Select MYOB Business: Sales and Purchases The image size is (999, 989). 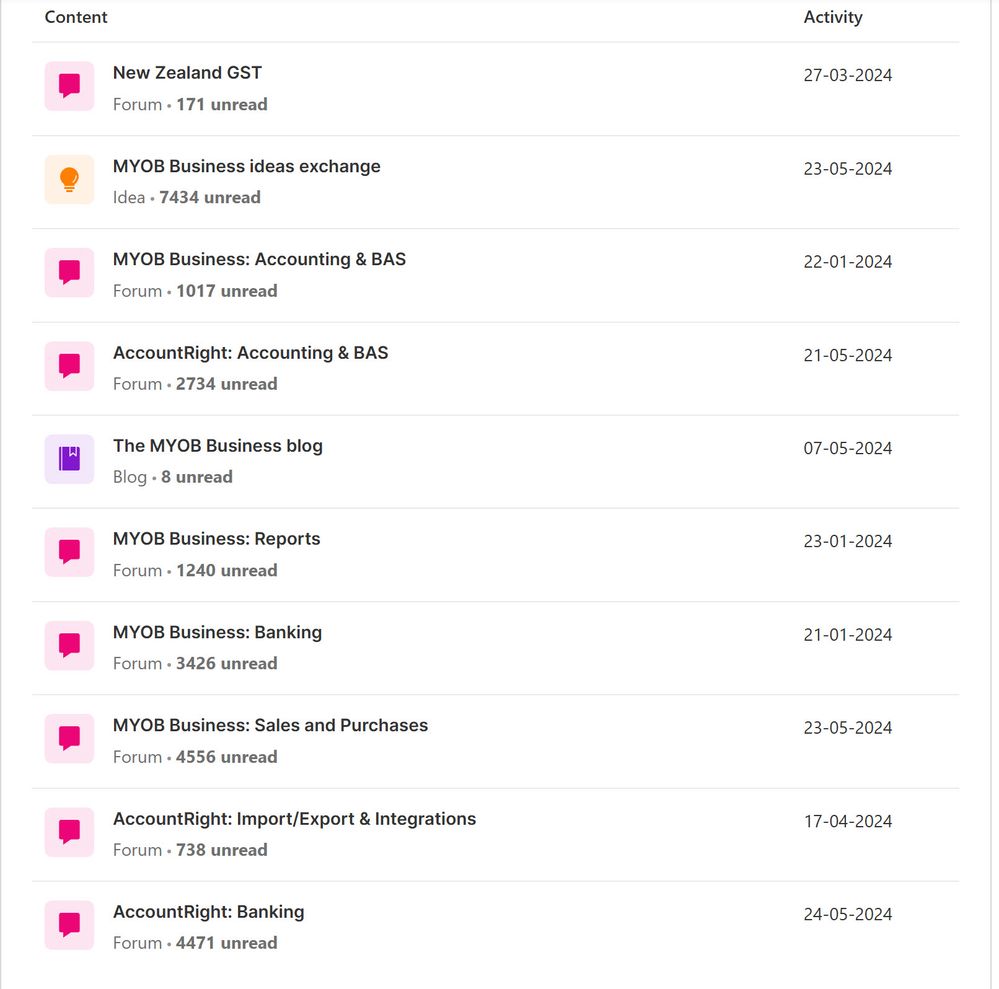[270, 726]
